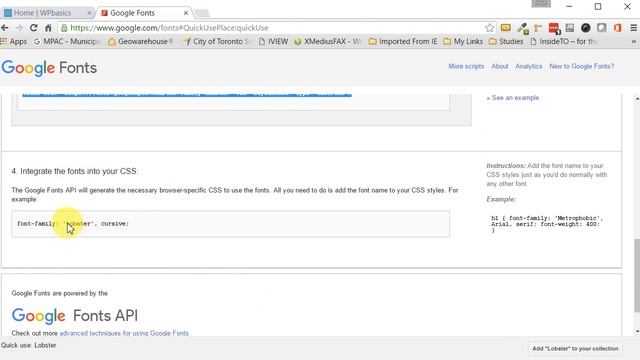Click the page vertical scrollbar thumb
This screenshot has width=640, height=360.
(637, 276)
